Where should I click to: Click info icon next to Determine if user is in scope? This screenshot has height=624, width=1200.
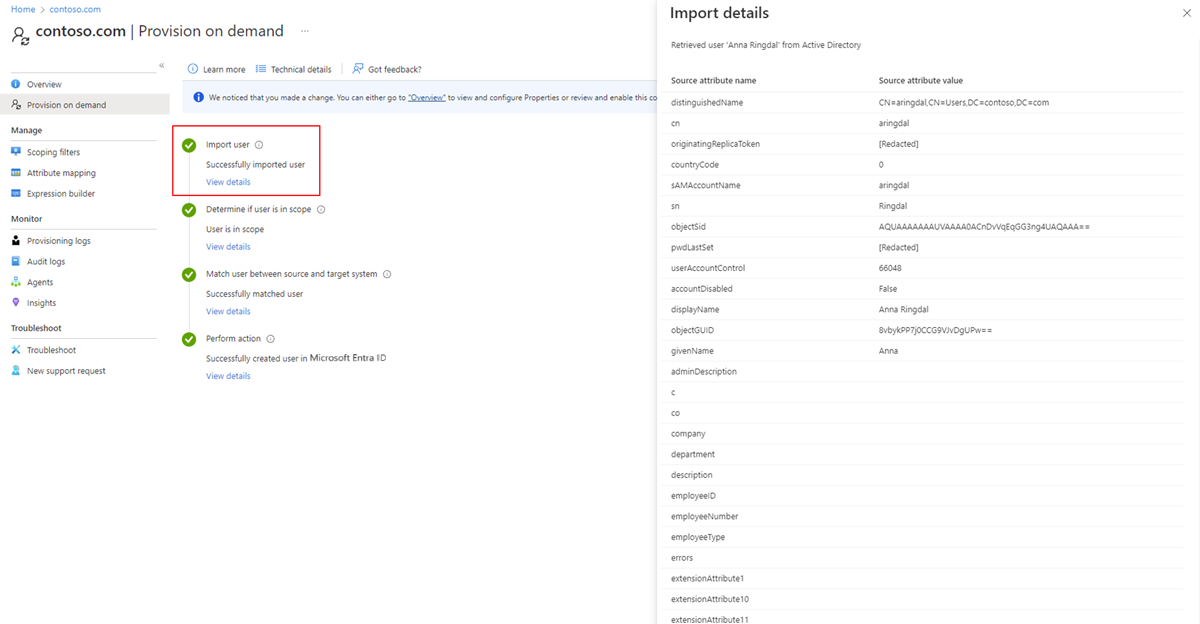click(x=321, y=210)
